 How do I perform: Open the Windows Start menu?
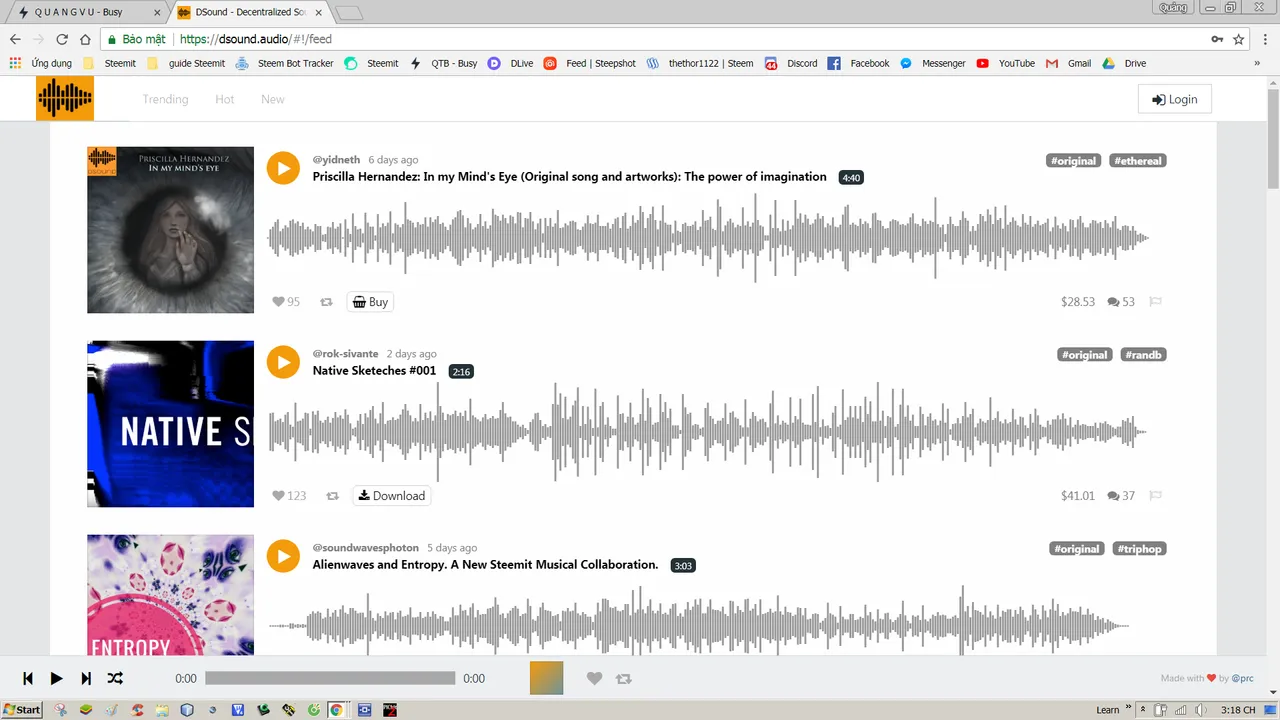point(22,710)
